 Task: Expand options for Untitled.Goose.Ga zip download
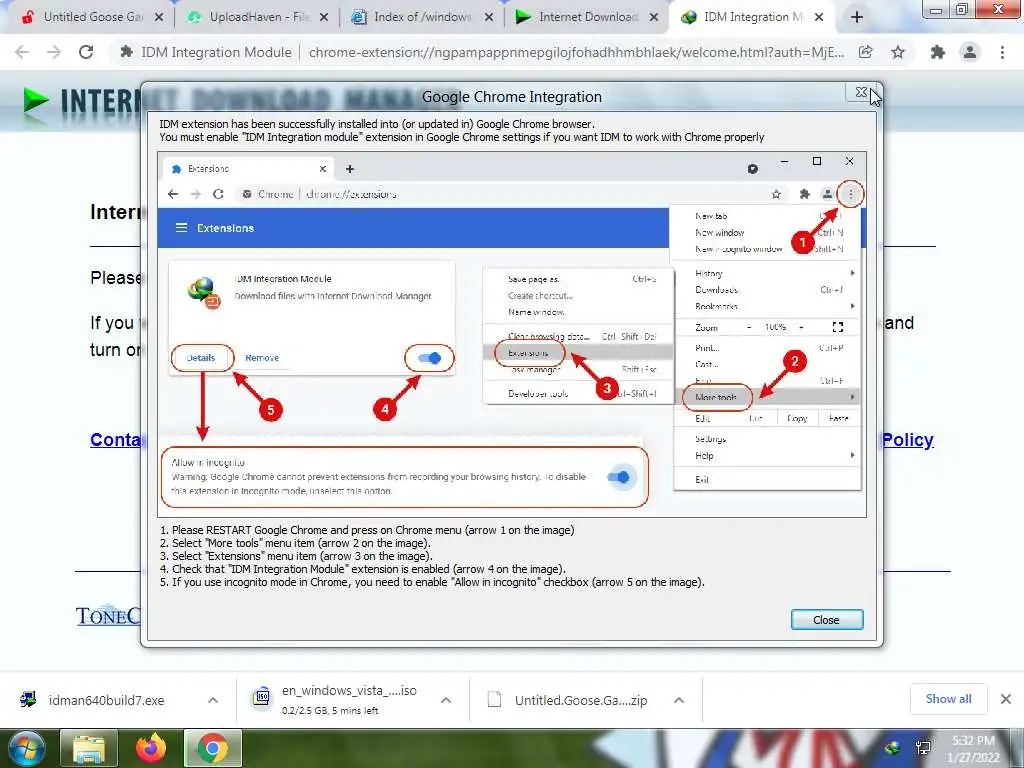tap(679, 700)
